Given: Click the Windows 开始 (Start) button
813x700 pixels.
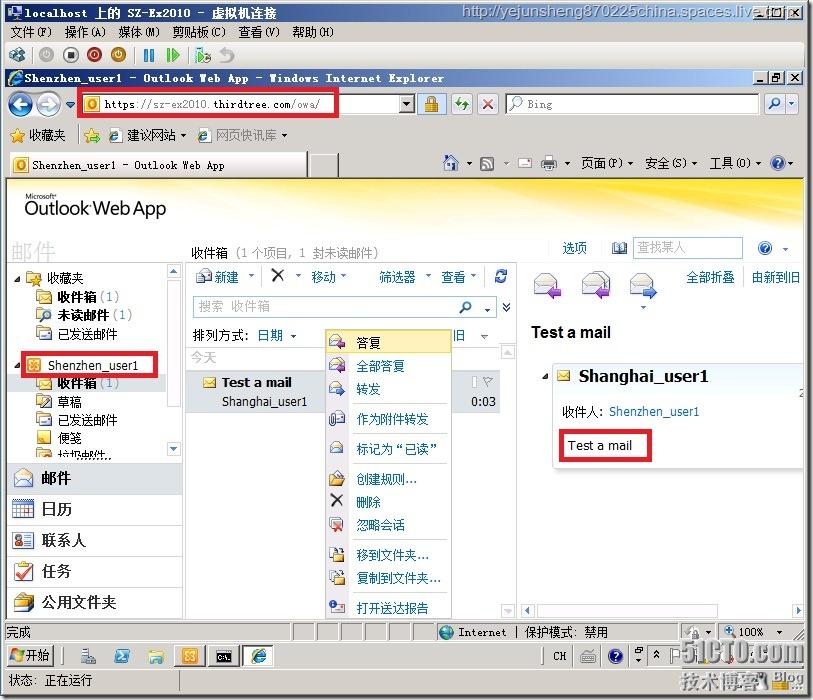Looking at the screenshot, I should [30, 655].
